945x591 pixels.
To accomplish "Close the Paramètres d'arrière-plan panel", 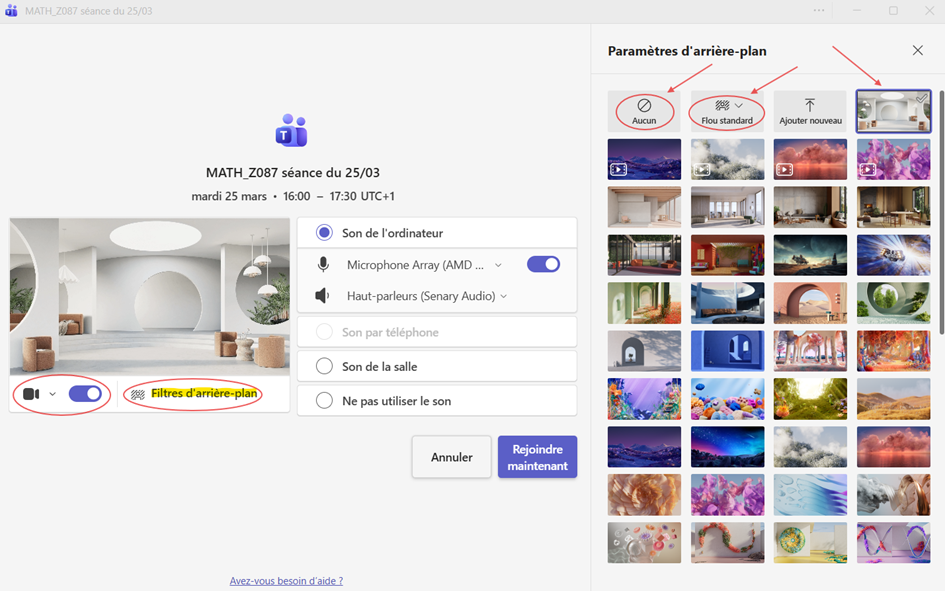I will 917,51.
